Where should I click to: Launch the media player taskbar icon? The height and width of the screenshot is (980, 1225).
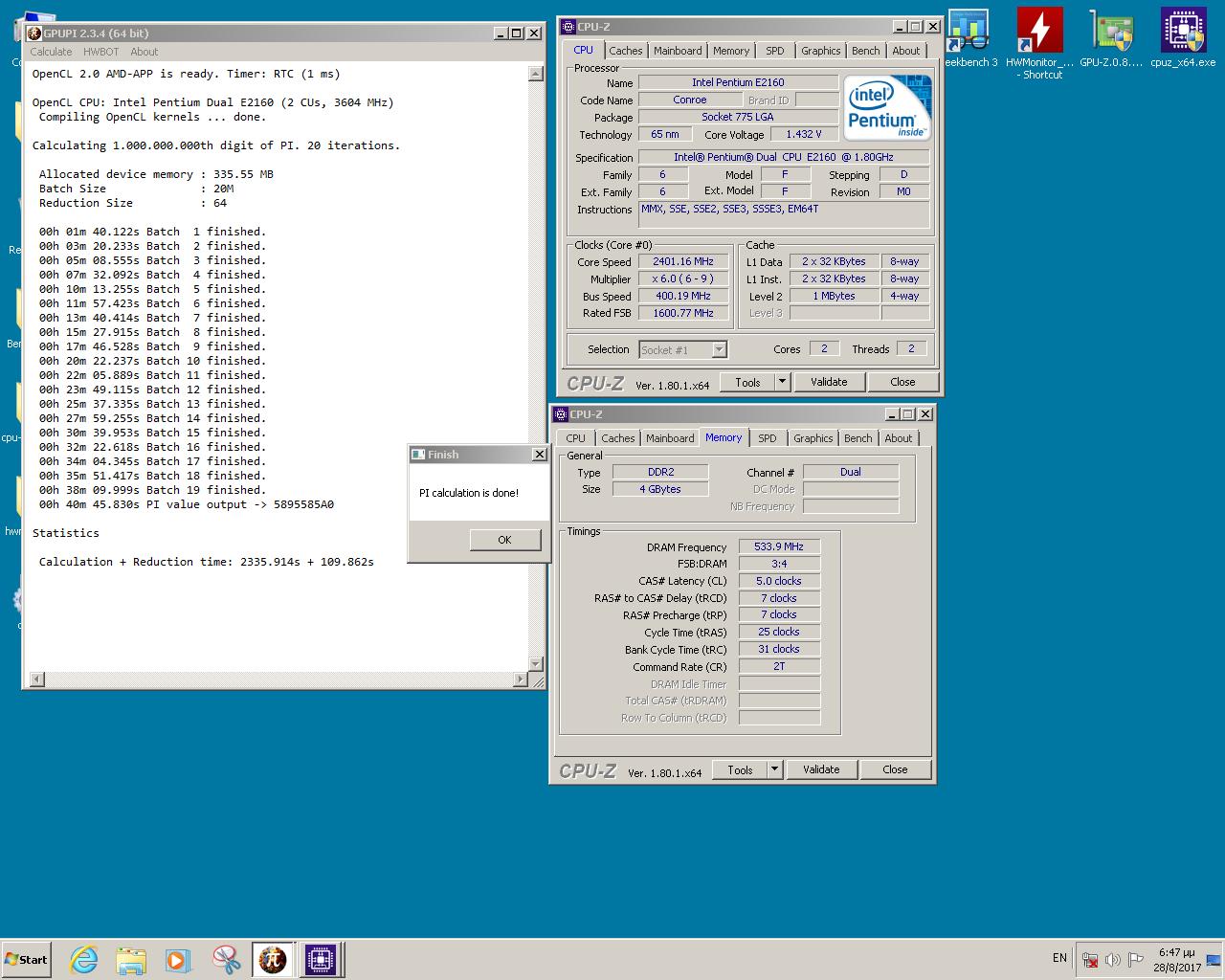178,959
